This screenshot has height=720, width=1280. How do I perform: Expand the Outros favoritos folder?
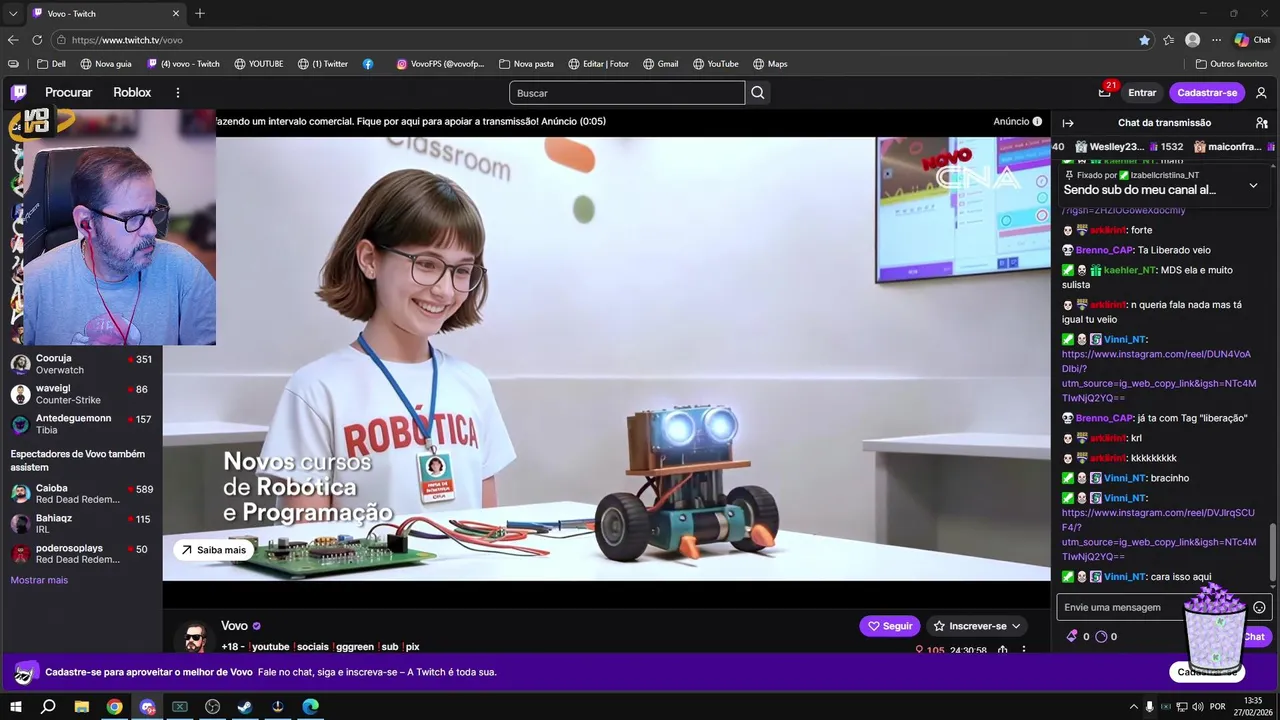point(1231,64)
